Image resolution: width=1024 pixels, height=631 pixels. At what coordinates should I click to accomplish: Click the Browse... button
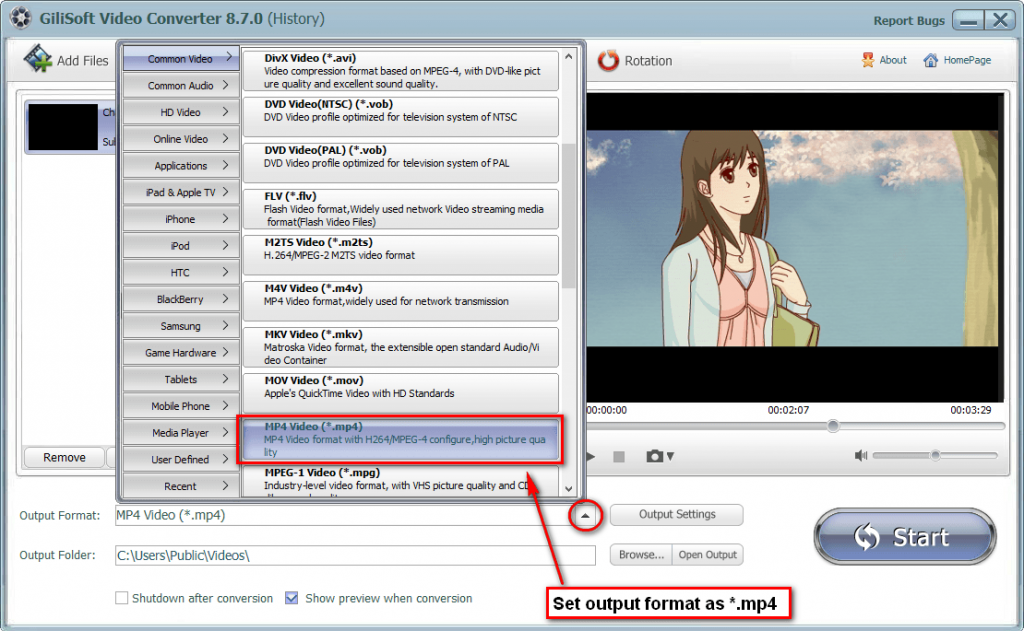(641, 555)
